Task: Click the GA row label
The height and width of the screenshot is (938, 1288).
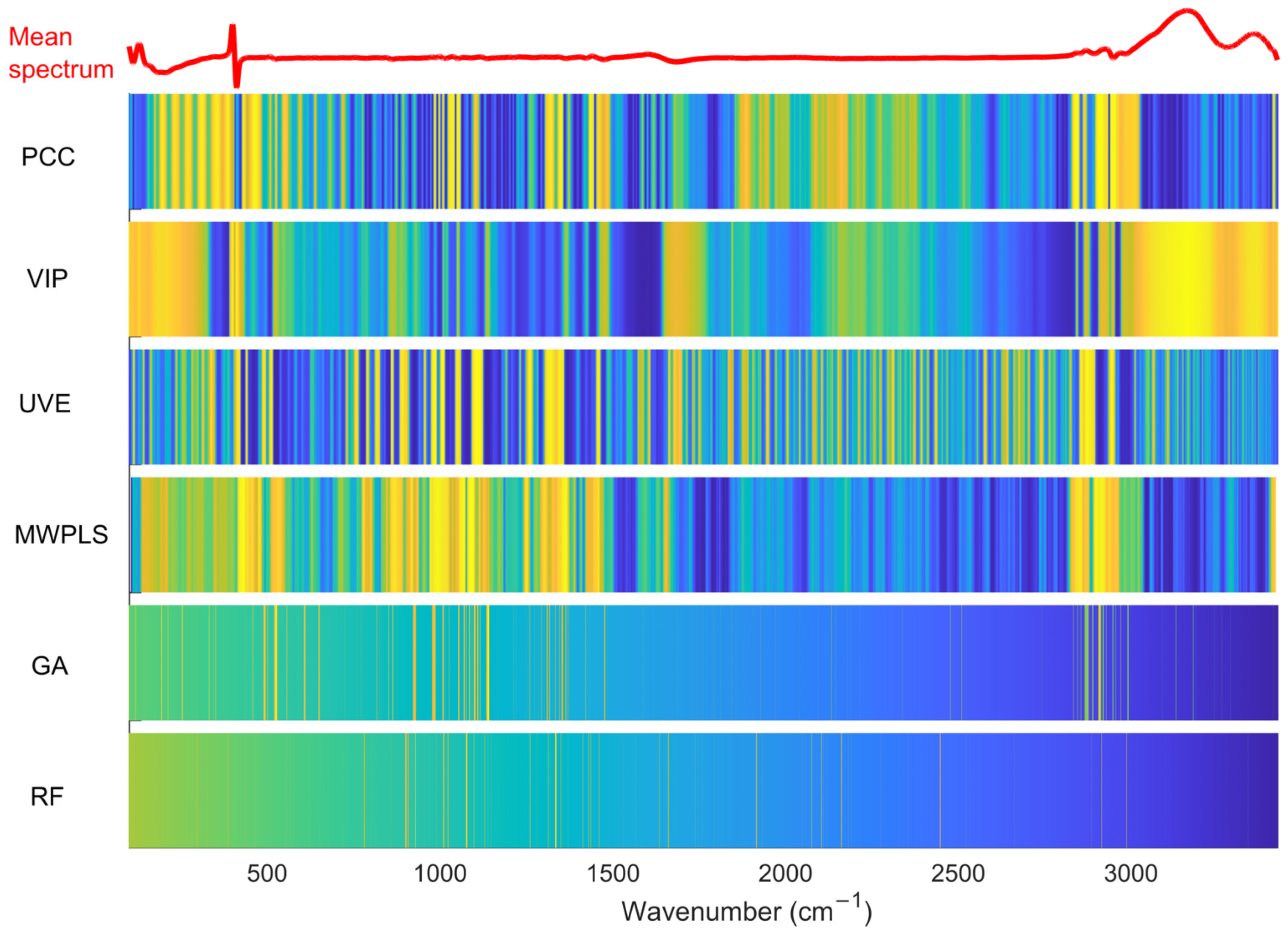Action: (x=49, y=666)
